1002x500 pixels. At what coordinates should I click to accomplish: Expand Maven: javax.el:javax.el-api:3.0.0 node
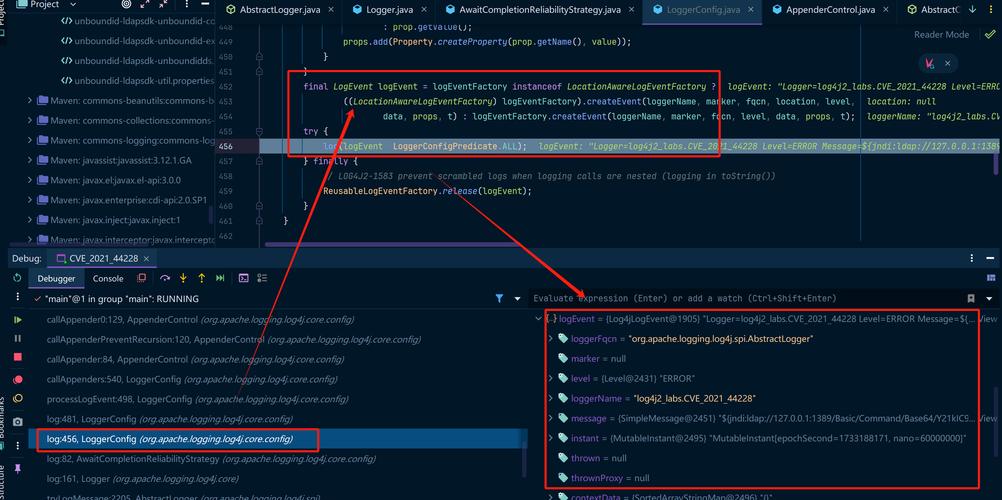[x=29, y=180]
